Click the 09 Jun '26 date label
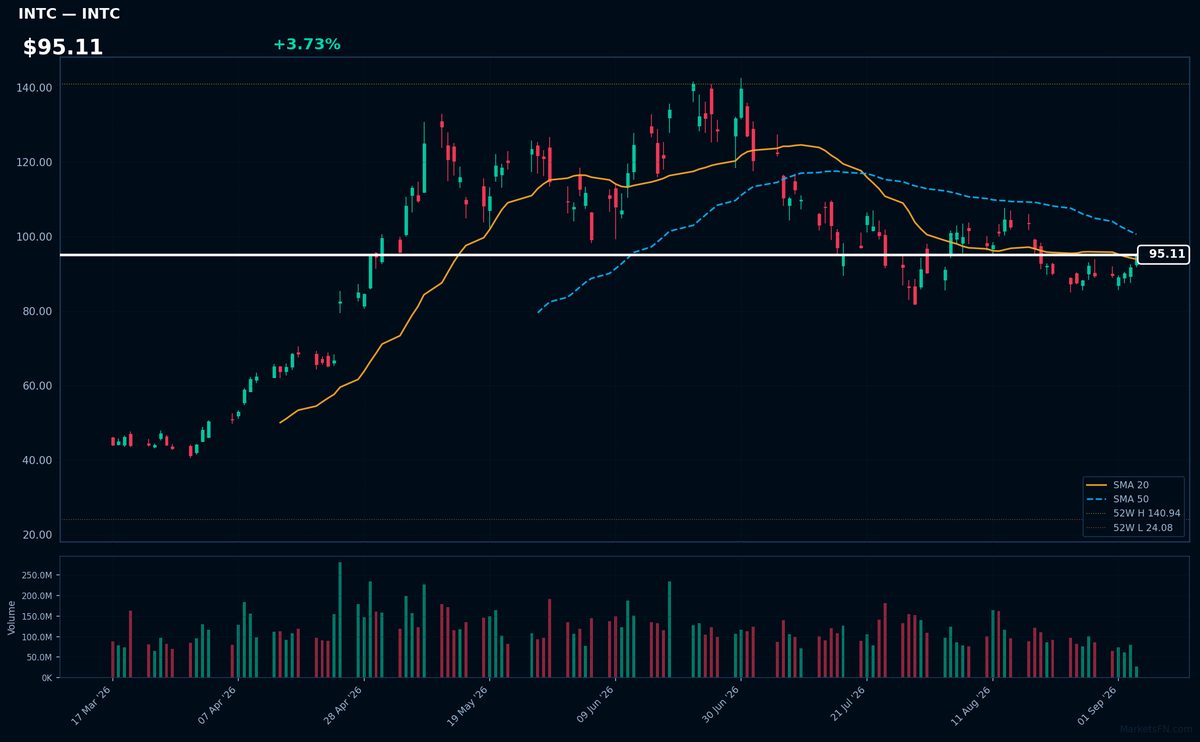Viewport: 1200px width, 742px height. (x=594, y=706)
